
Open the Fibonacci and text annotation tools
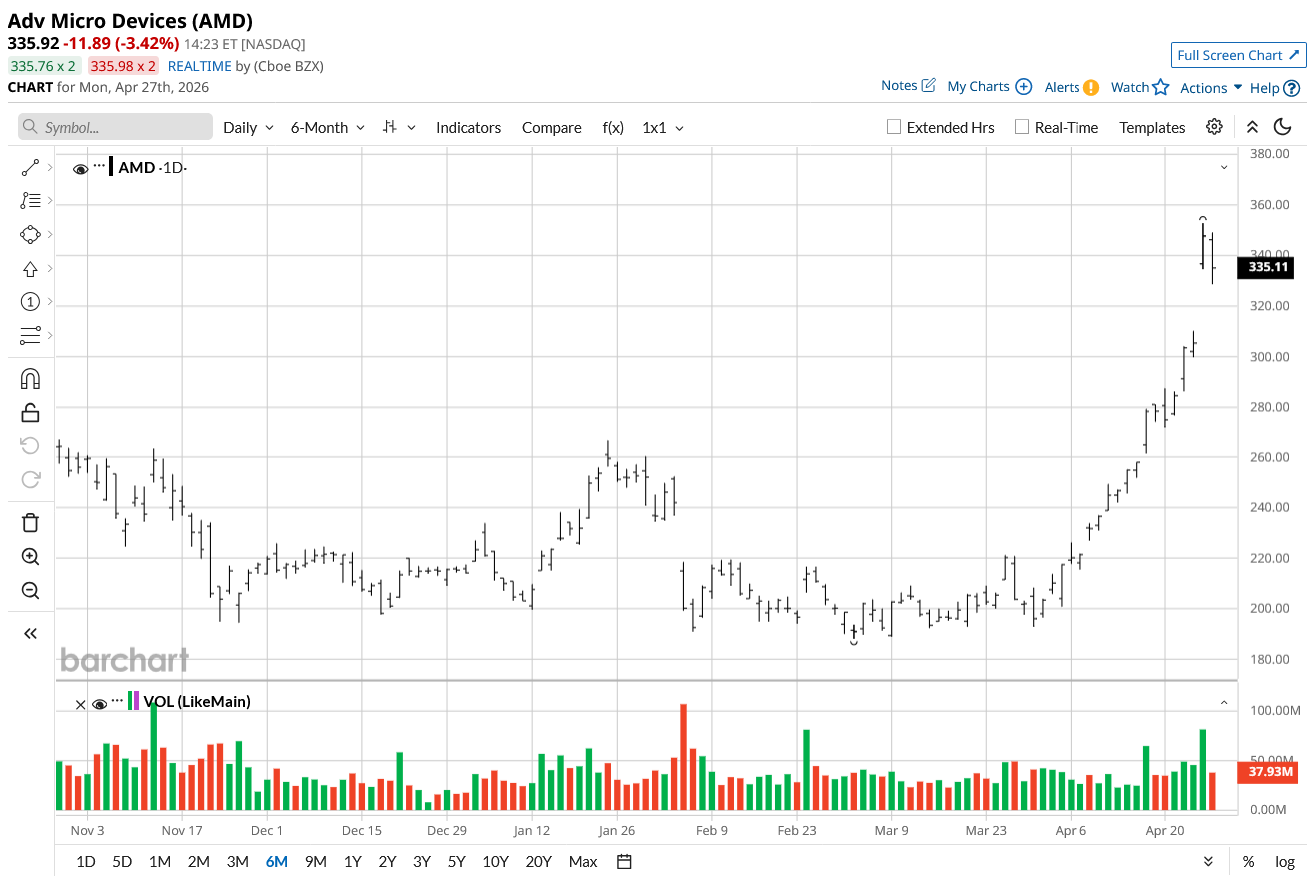[x=30, y=201]
